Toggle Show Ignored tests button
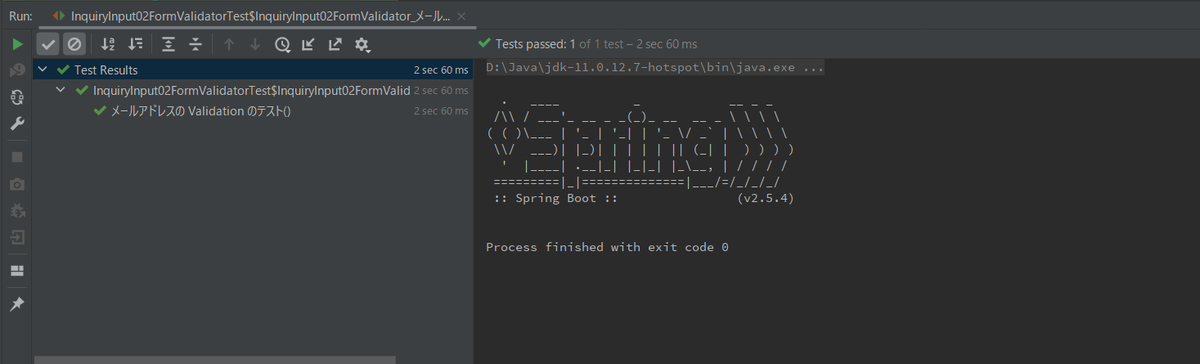 [x=75, y=44]
